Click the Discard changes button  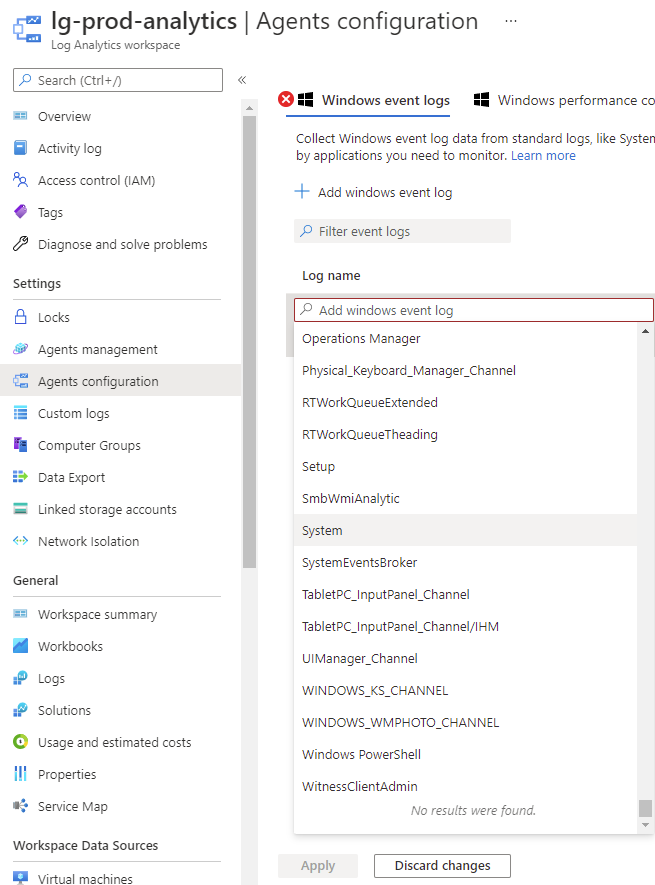[x=443, y=866]
